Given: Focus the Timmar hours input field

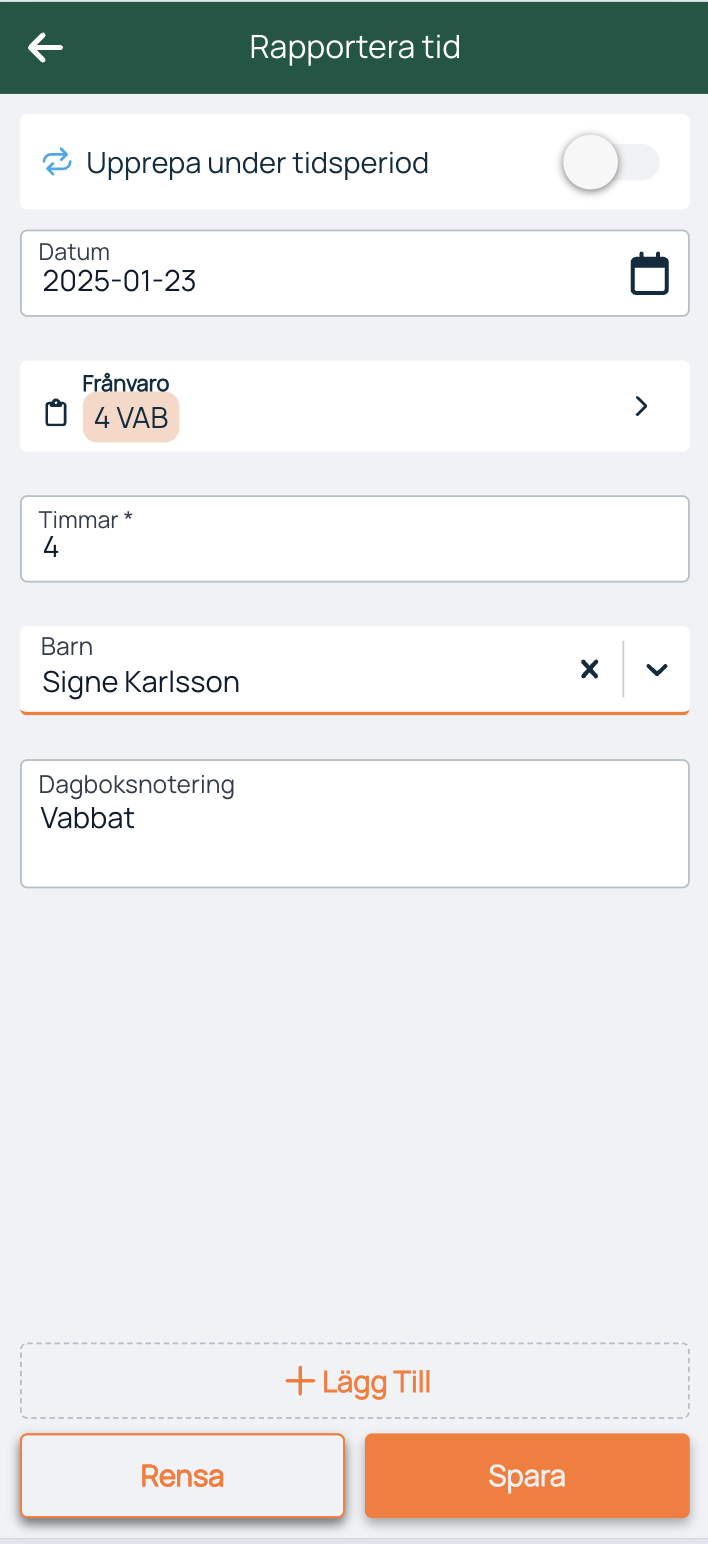Looking at the screenshot, I should coord(355,539).
